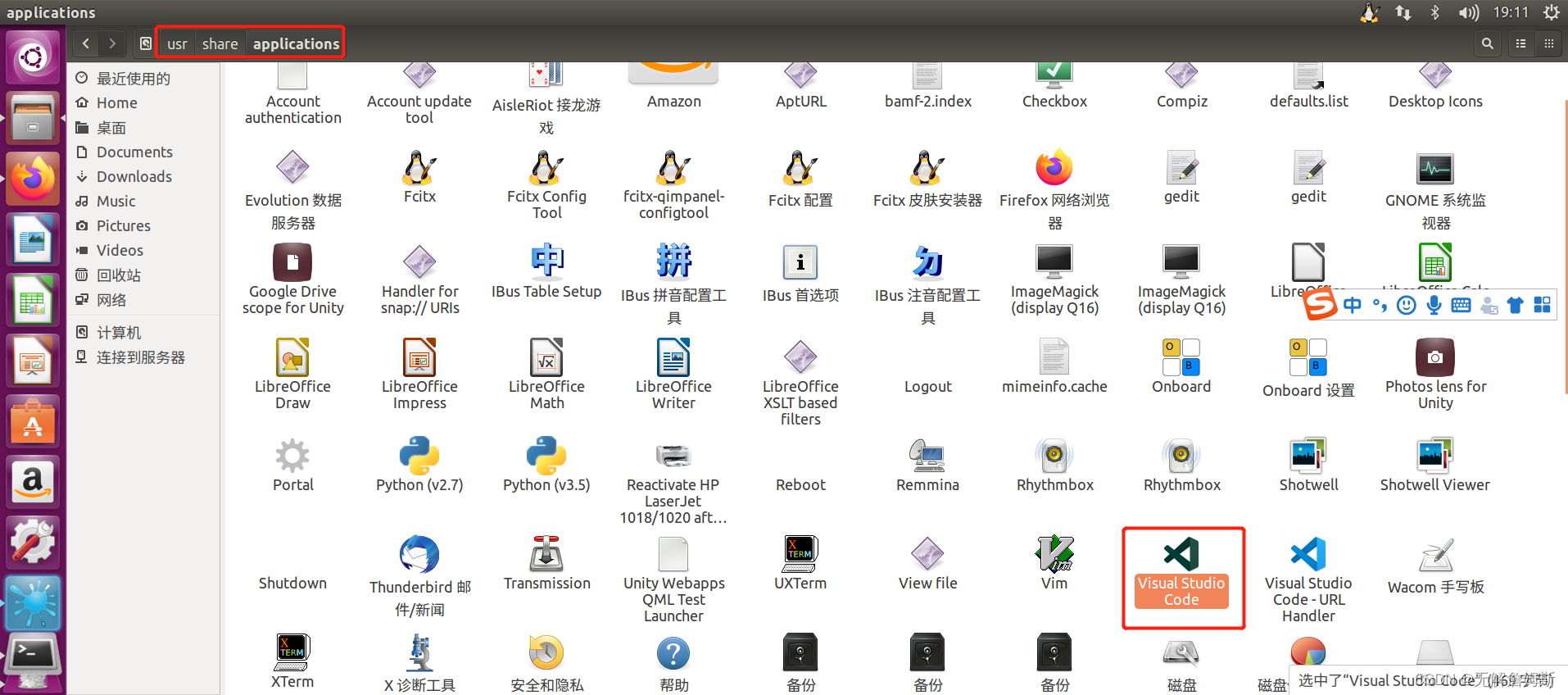The height and width of the screenshot is (695, 1568).
Task: Select the LibreOffice Draw icon
Action: coord(292,357)
